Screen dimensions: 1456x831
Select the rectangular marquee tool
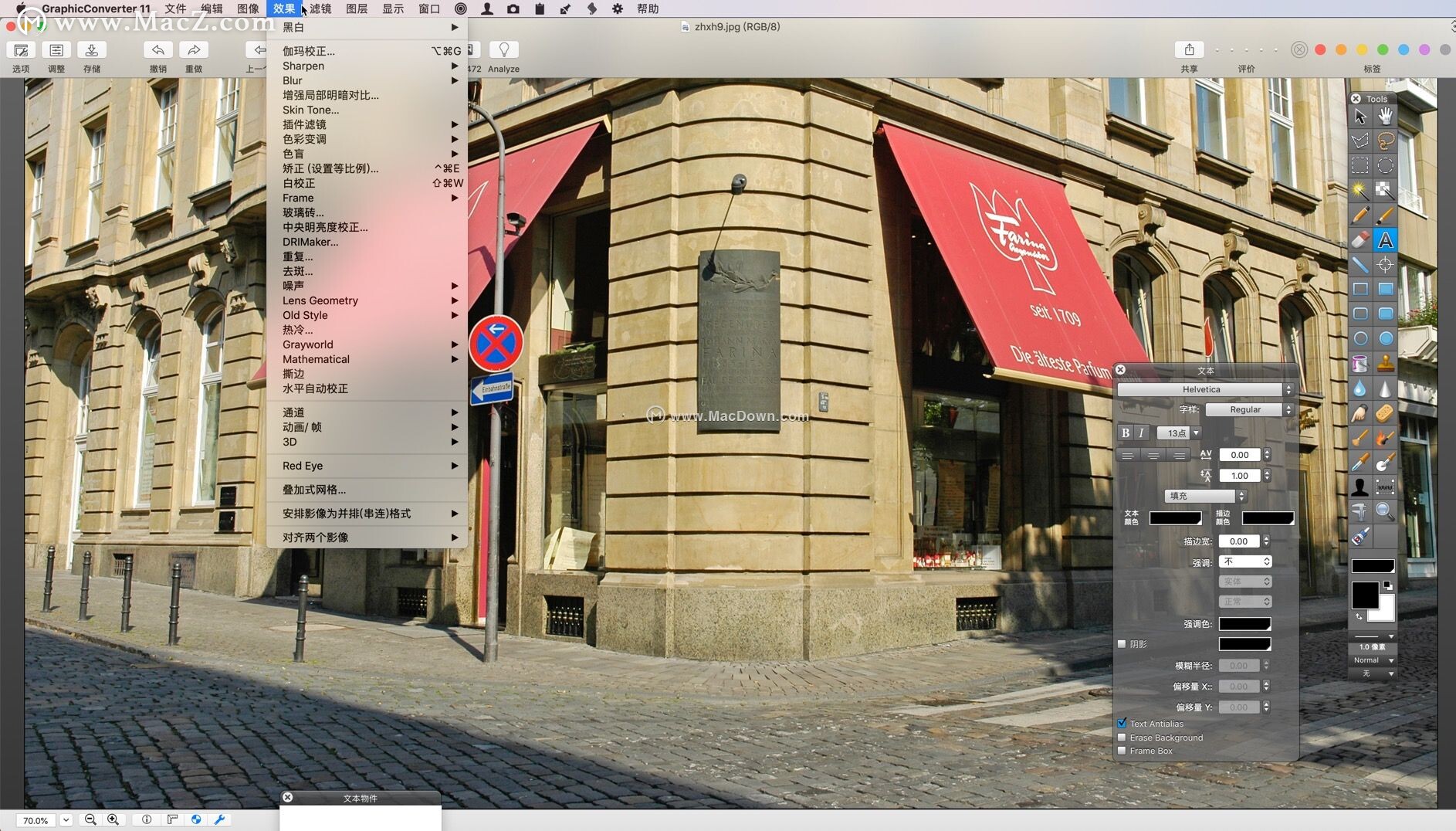tap(1360, 166)
